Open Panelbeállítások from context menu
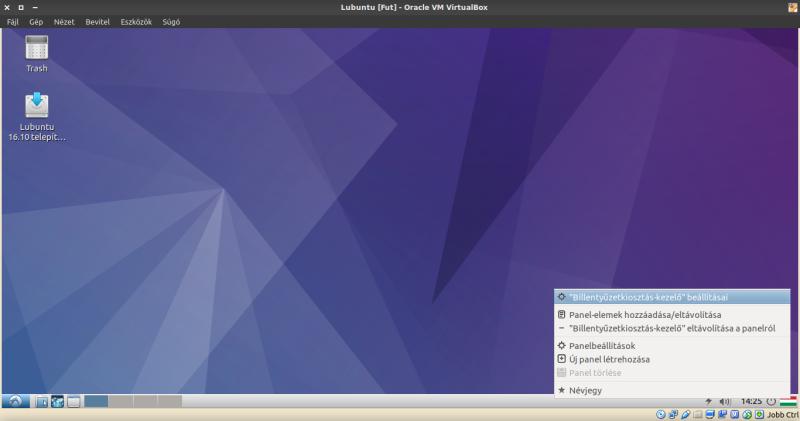Screen dimensions: 800x421 pos(672,346)
